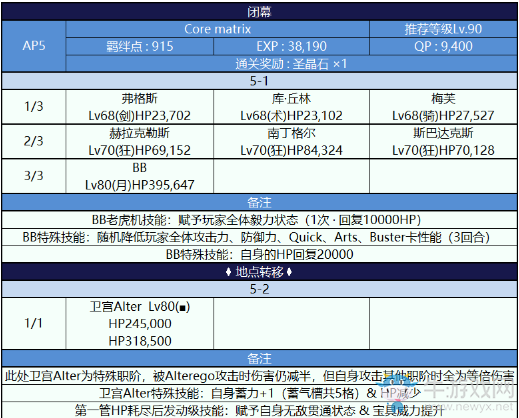Select the AP5 cell
Image resolution: width=519 pixels, height=418 pixels.
coord(34,46)
